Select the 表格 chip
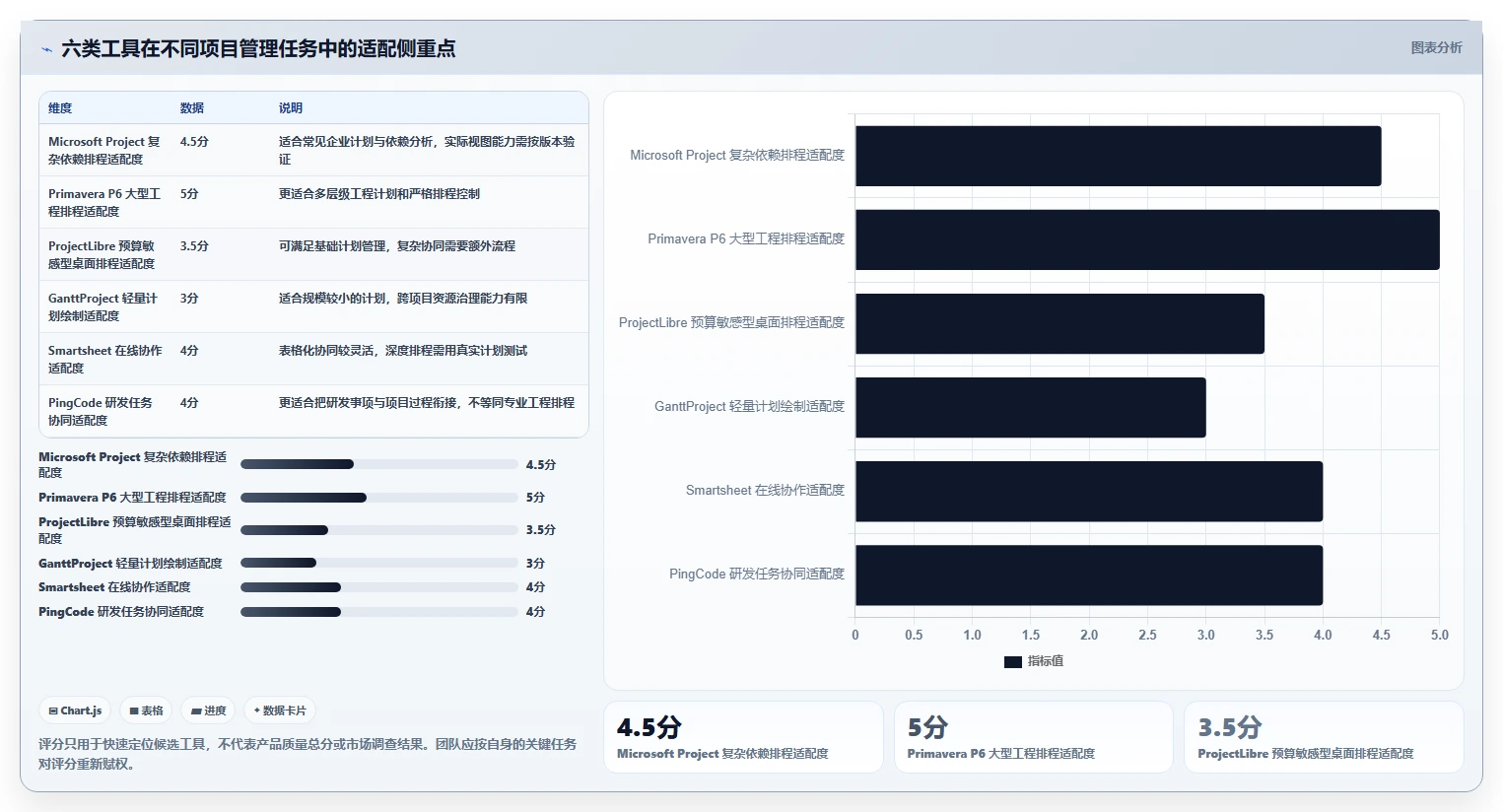This screenshot has width=1503, height=812. [147, 710]
